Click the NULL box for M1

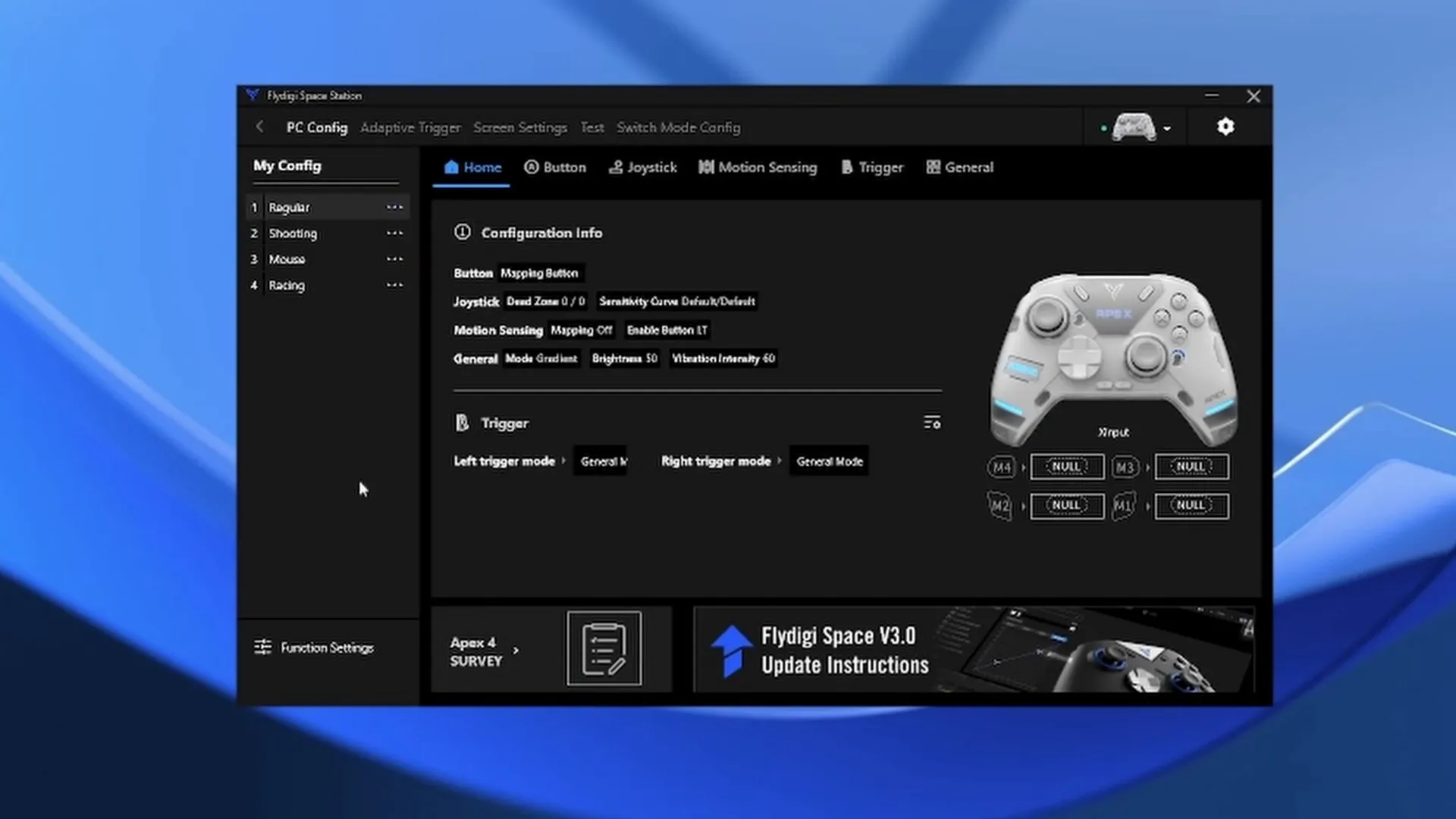click(1191, 506)
